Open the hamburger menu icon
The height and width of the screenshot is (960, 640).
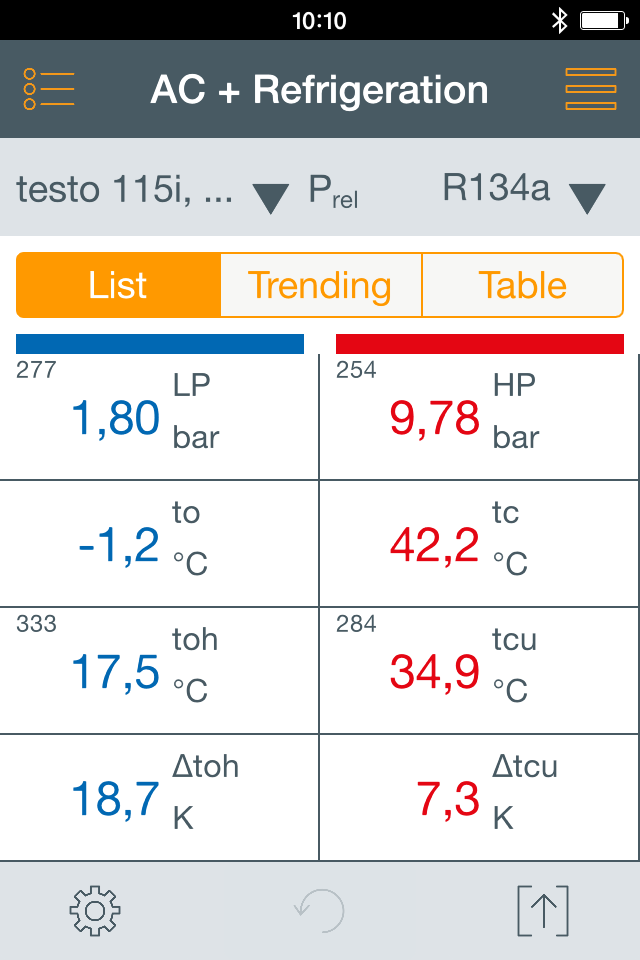[x=591, y=90]
